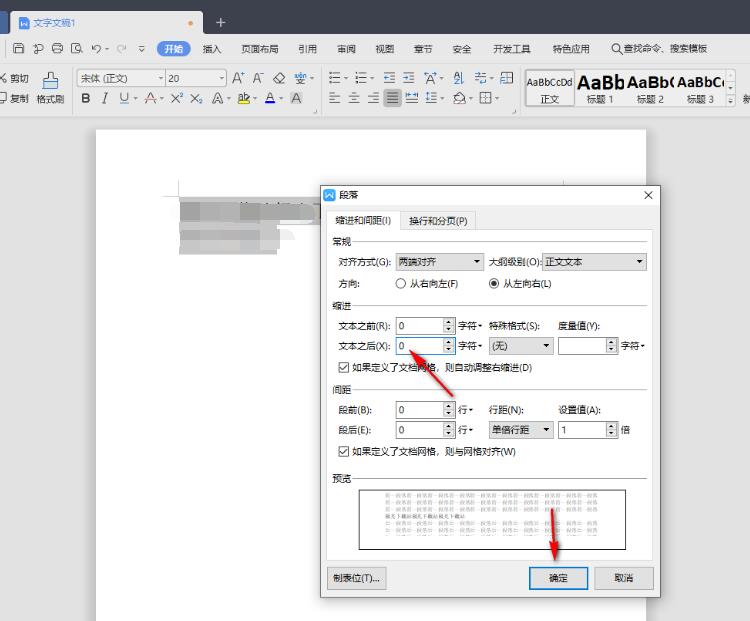Toggle Italic formatting
The height and width of the screenshot is (621, 750).
point(105,98)
